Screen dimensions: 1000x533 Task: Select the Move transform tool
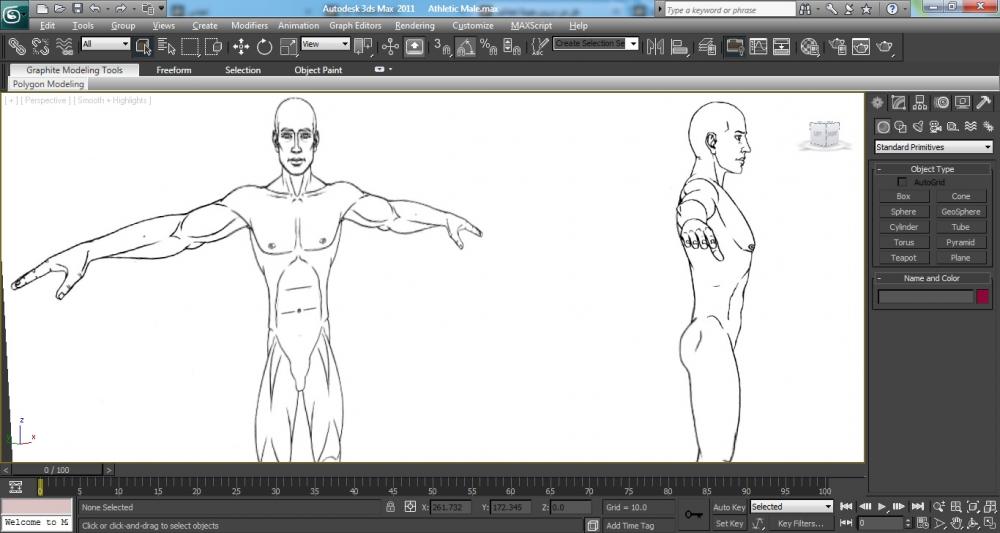click(241, 46)
